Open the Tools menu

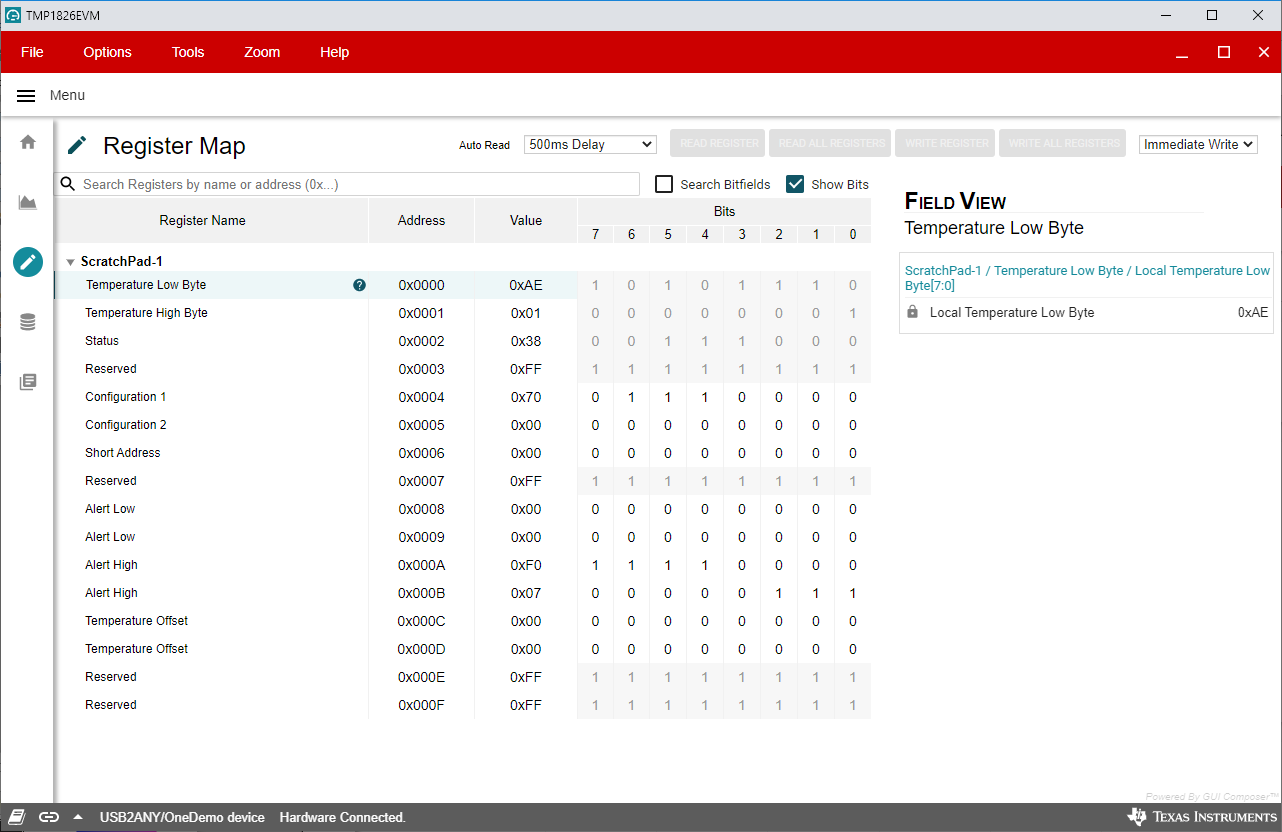(187, 52)
